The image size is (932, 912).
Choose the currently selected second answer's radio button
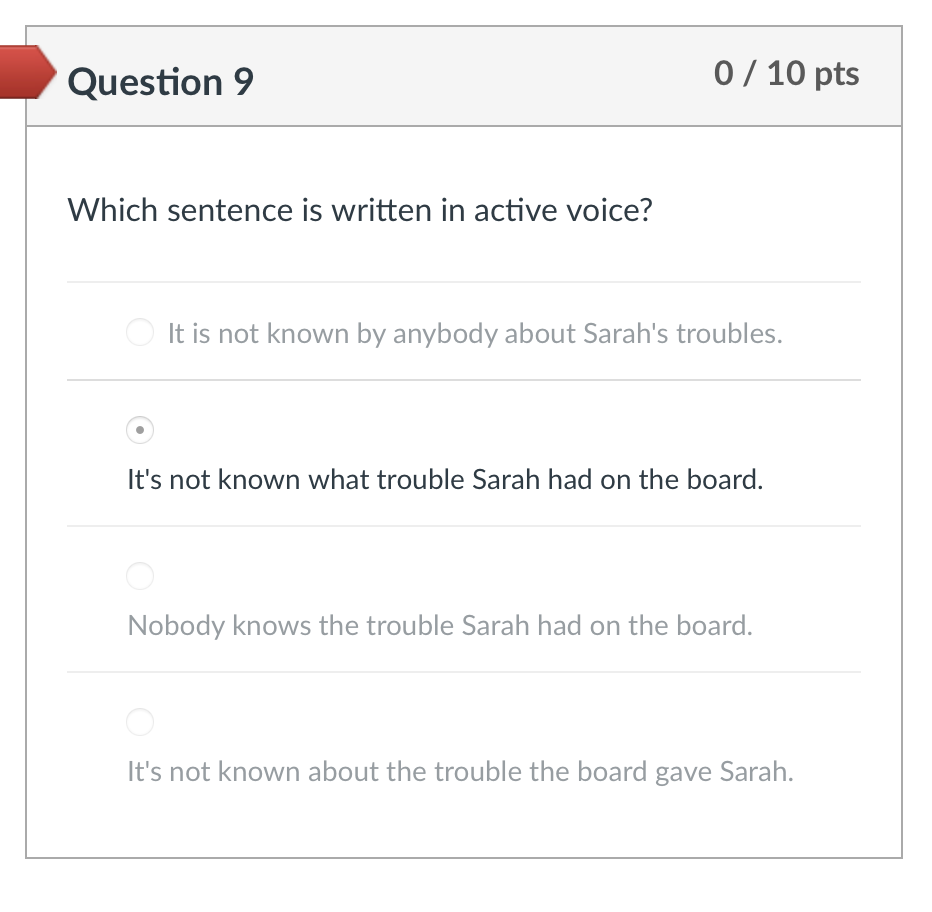tap(140, 430)
